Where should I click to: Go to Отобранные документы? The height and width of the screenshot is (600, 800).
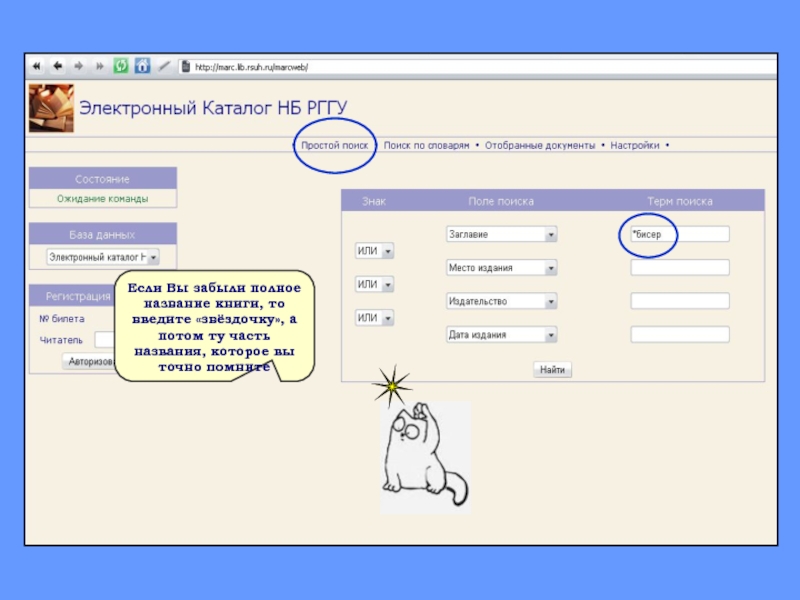[x=540, y=145]
